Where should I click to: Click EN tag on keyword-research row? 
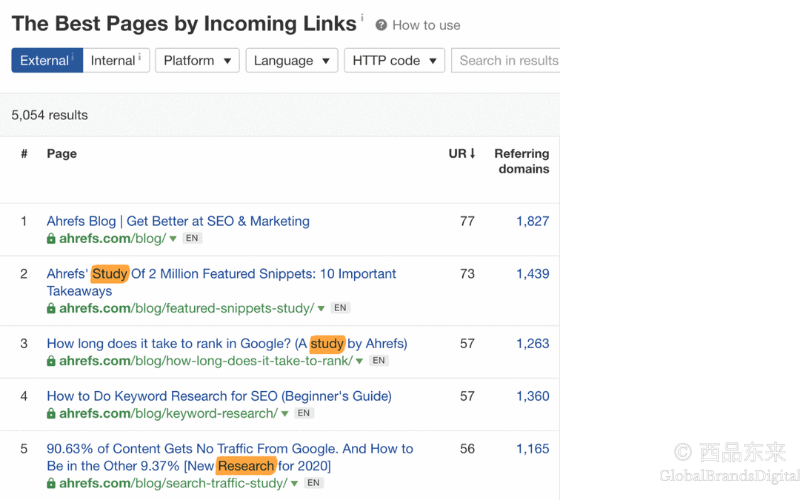point(304,413)
